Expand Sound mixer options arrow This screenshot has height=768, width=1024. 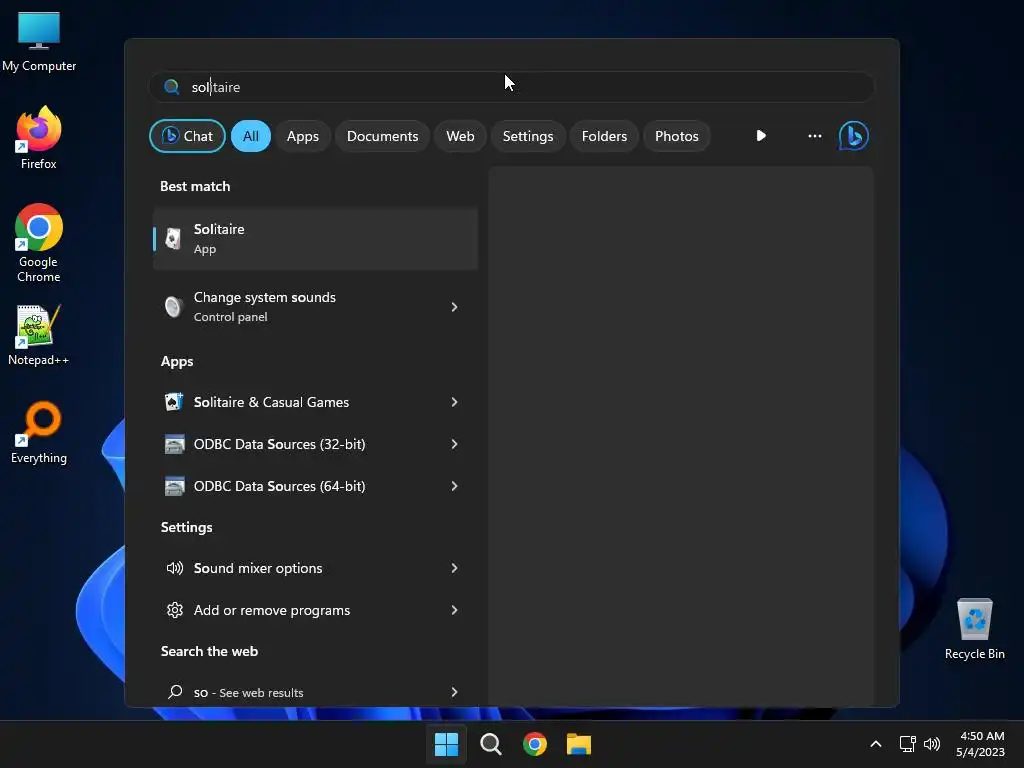point(455,568)
